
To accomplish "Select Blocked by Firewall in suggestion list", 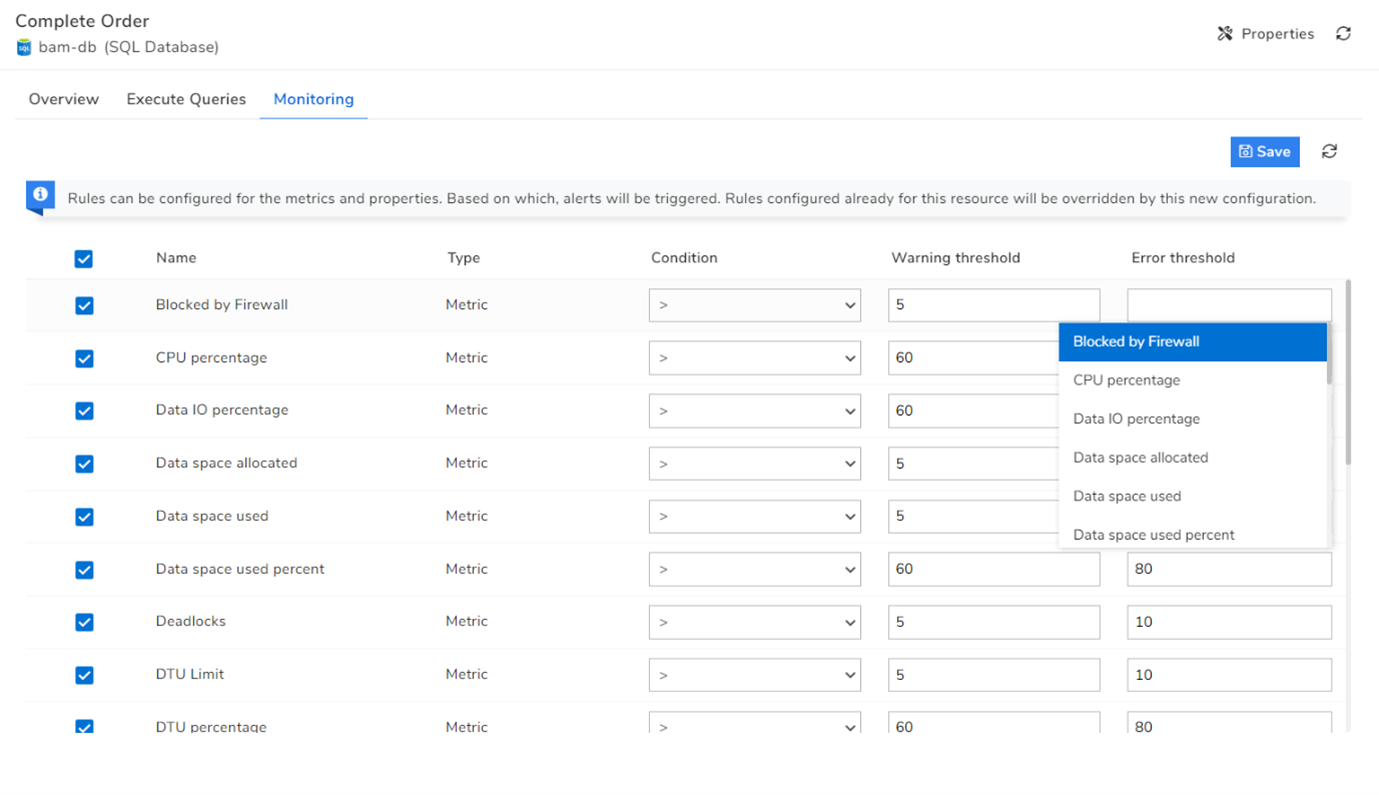I will [1193, 342].
